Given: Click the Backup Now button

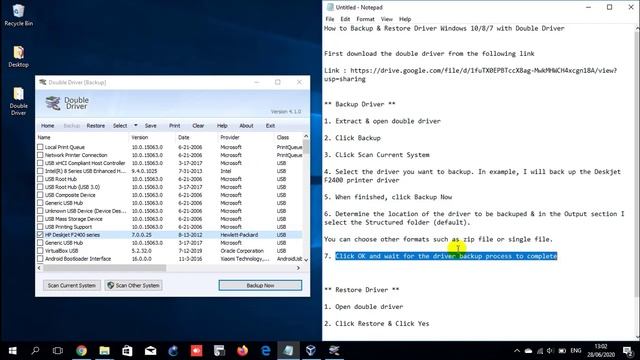Looking at the screenshot, I should point(260,285).
